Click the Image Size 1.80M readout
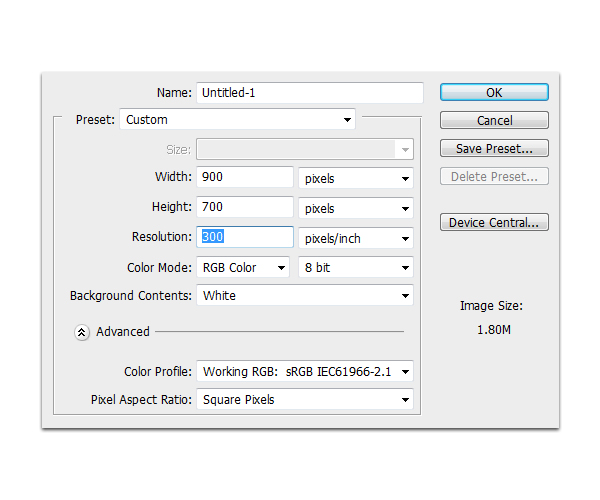Image resolution: width=600 pixels, height=500 pixels. (x=494, y=328)
